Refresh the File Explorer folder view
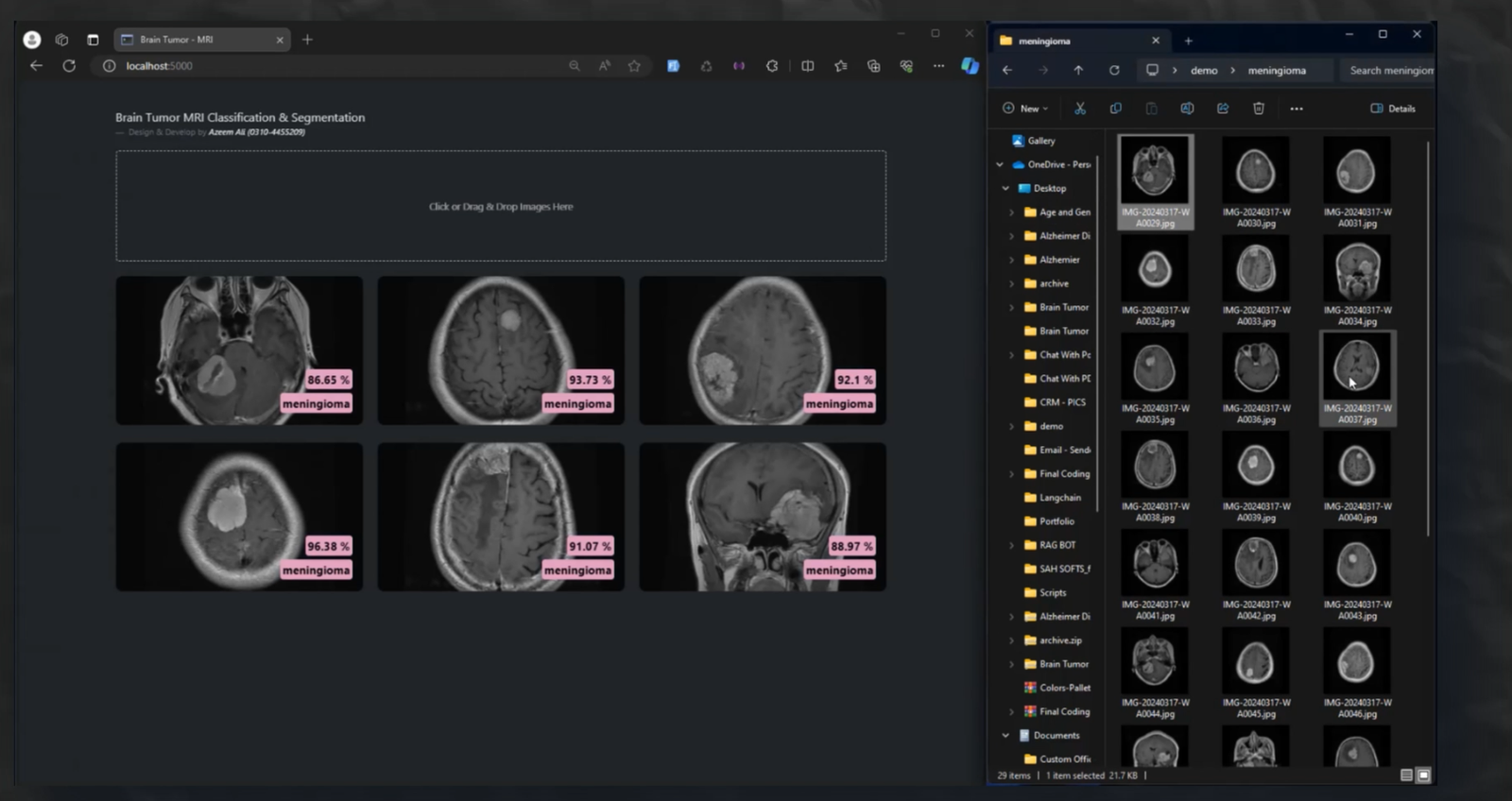1512x801 pixels. tap(1114, 70)
